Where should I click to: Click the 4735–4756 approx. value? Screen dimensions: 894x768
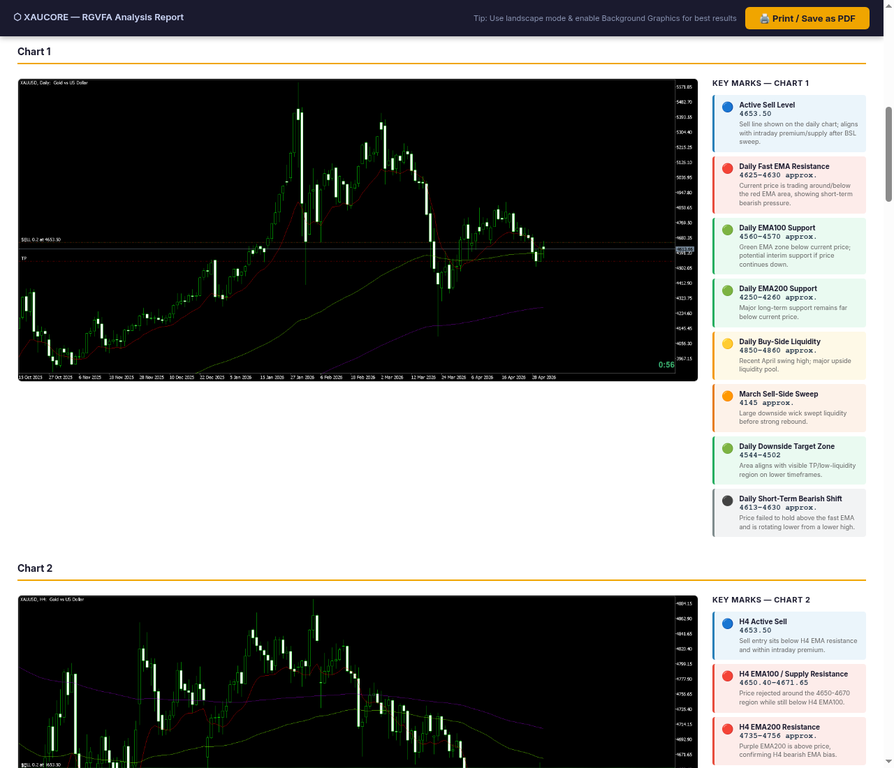coord(778,736)
